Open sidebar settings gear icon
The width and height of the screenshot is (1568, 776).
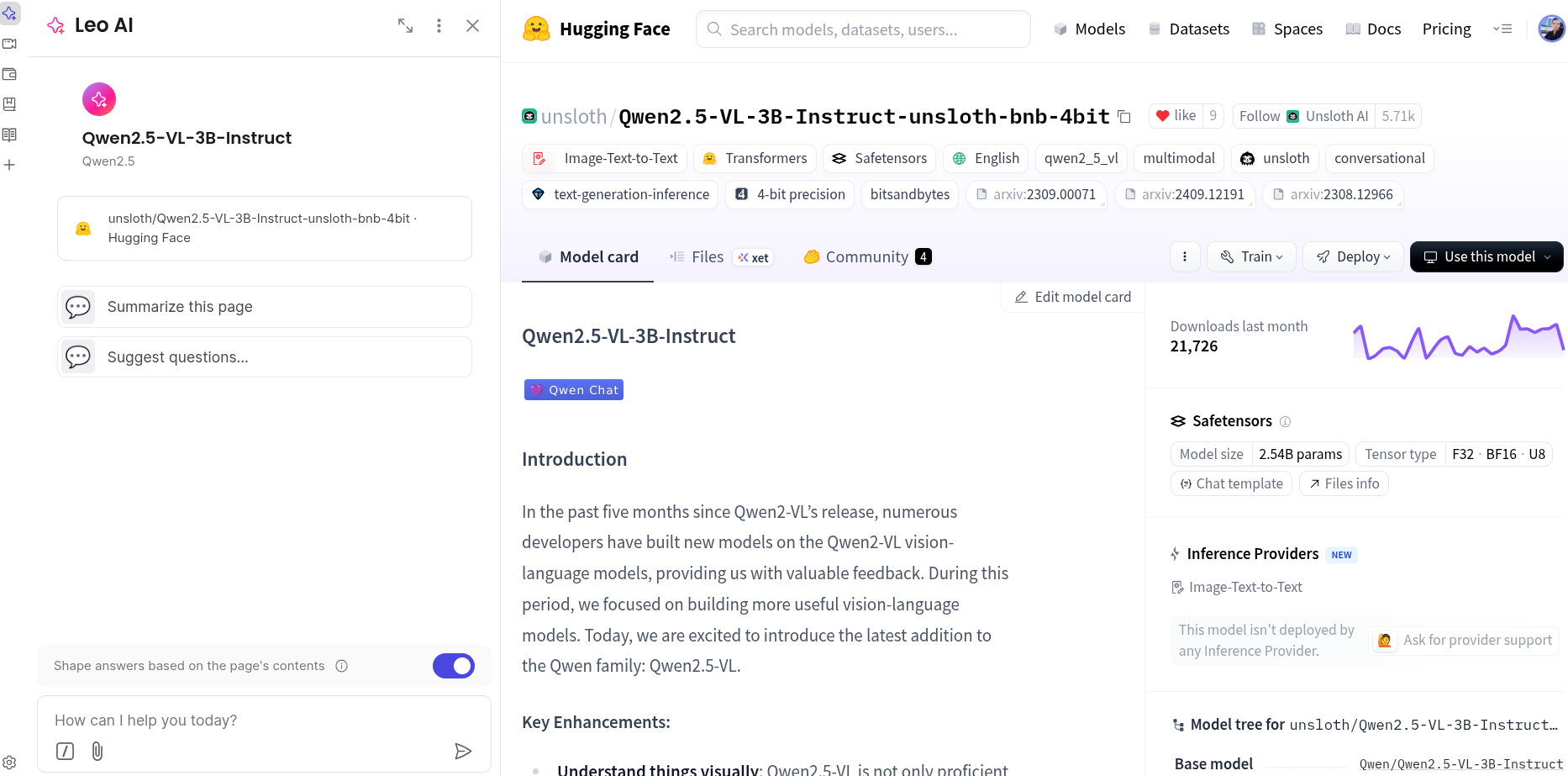(9, 763)
